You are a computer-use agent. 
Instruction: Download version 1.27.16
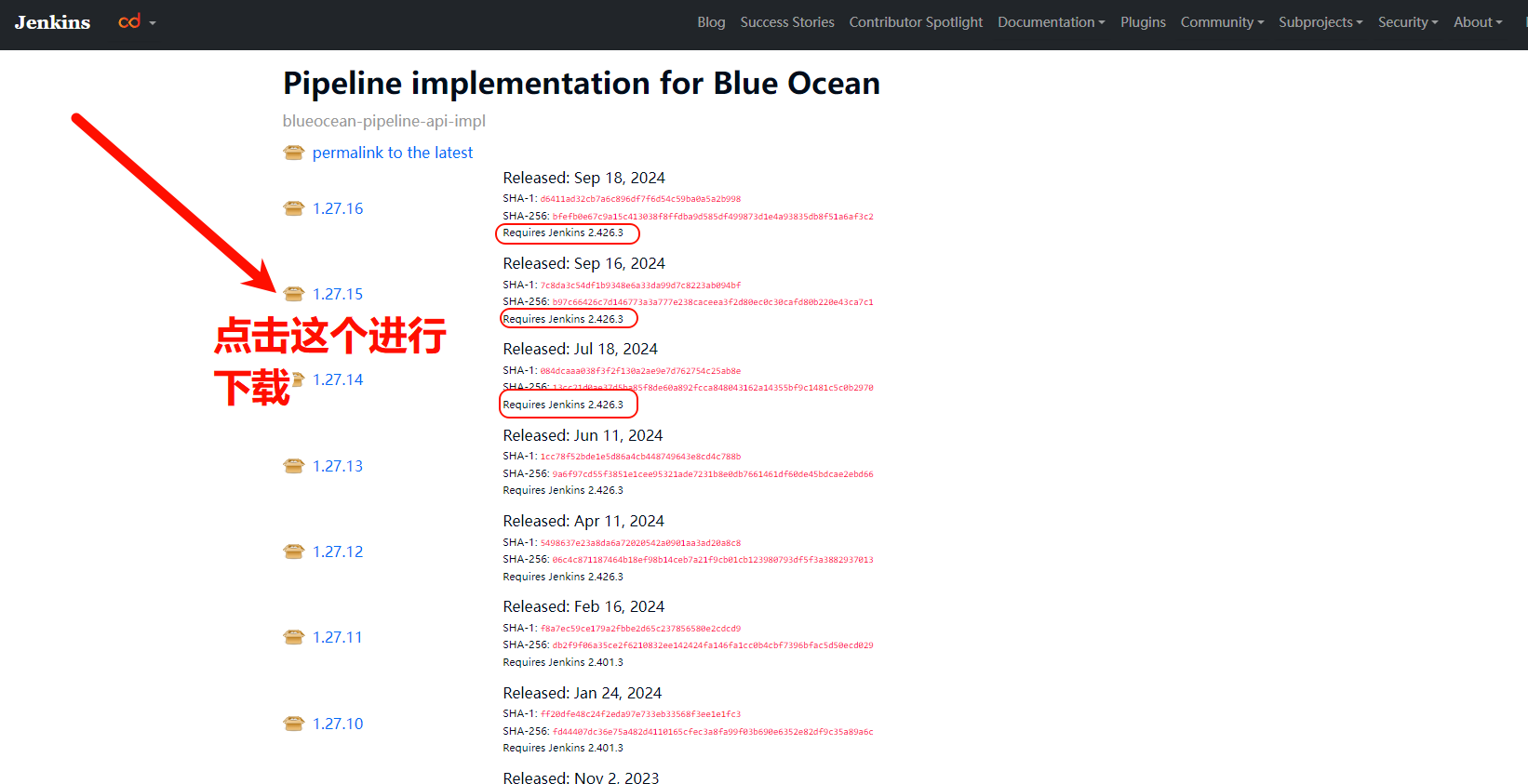338,208
